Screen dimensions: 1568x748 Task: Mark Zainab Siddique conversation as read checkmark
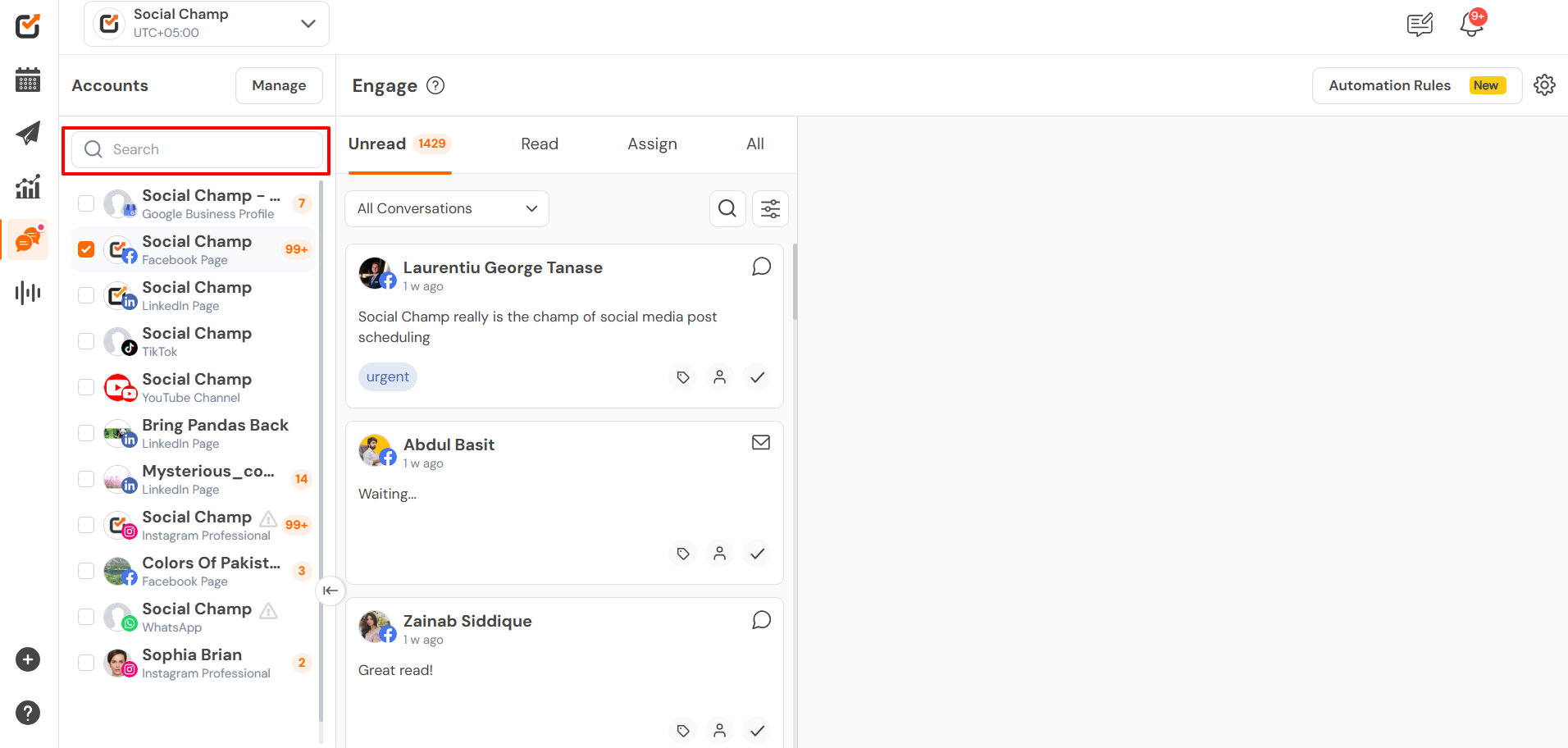(x=758, y=730)
